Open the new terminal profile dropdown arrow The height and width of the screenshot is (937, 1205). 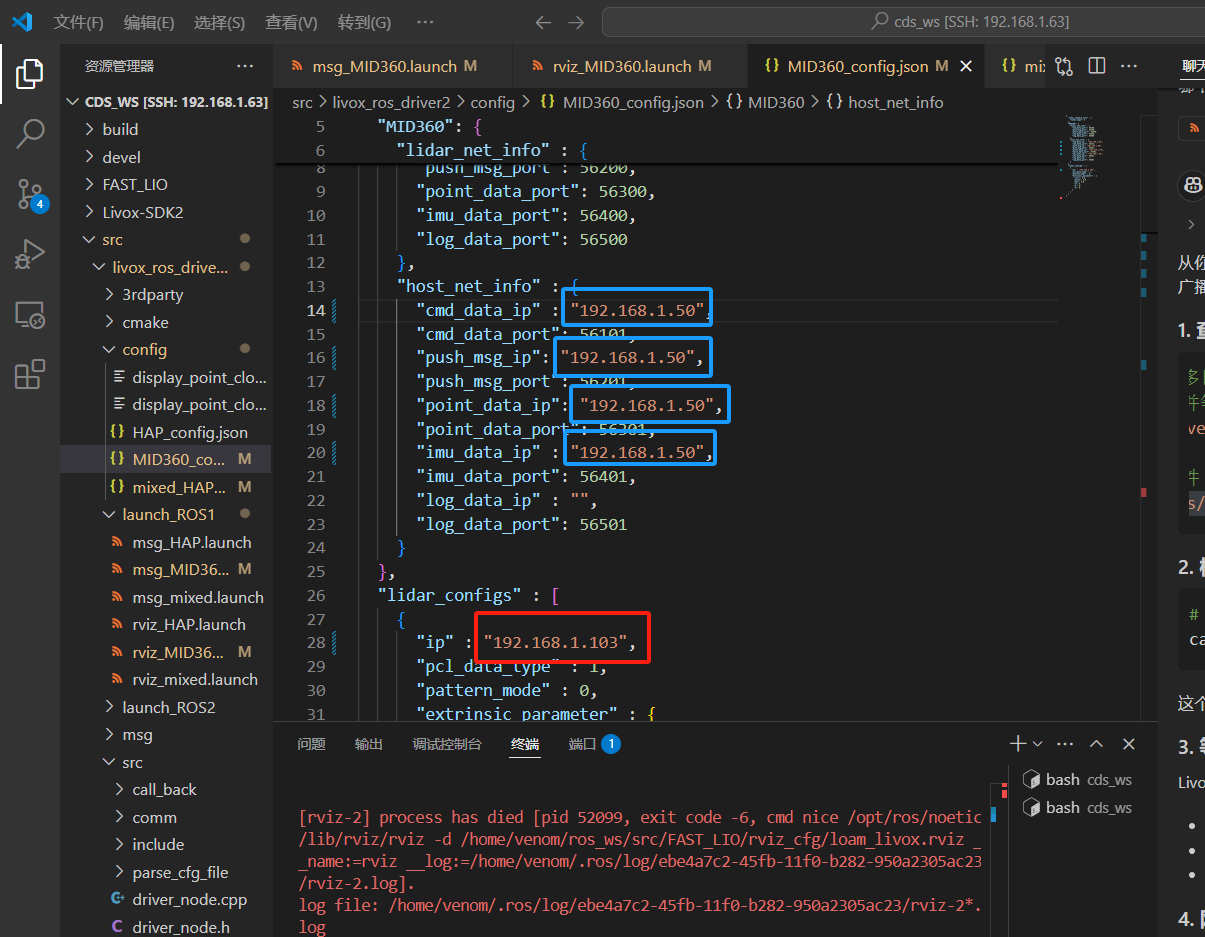[x=1038, y=744]
